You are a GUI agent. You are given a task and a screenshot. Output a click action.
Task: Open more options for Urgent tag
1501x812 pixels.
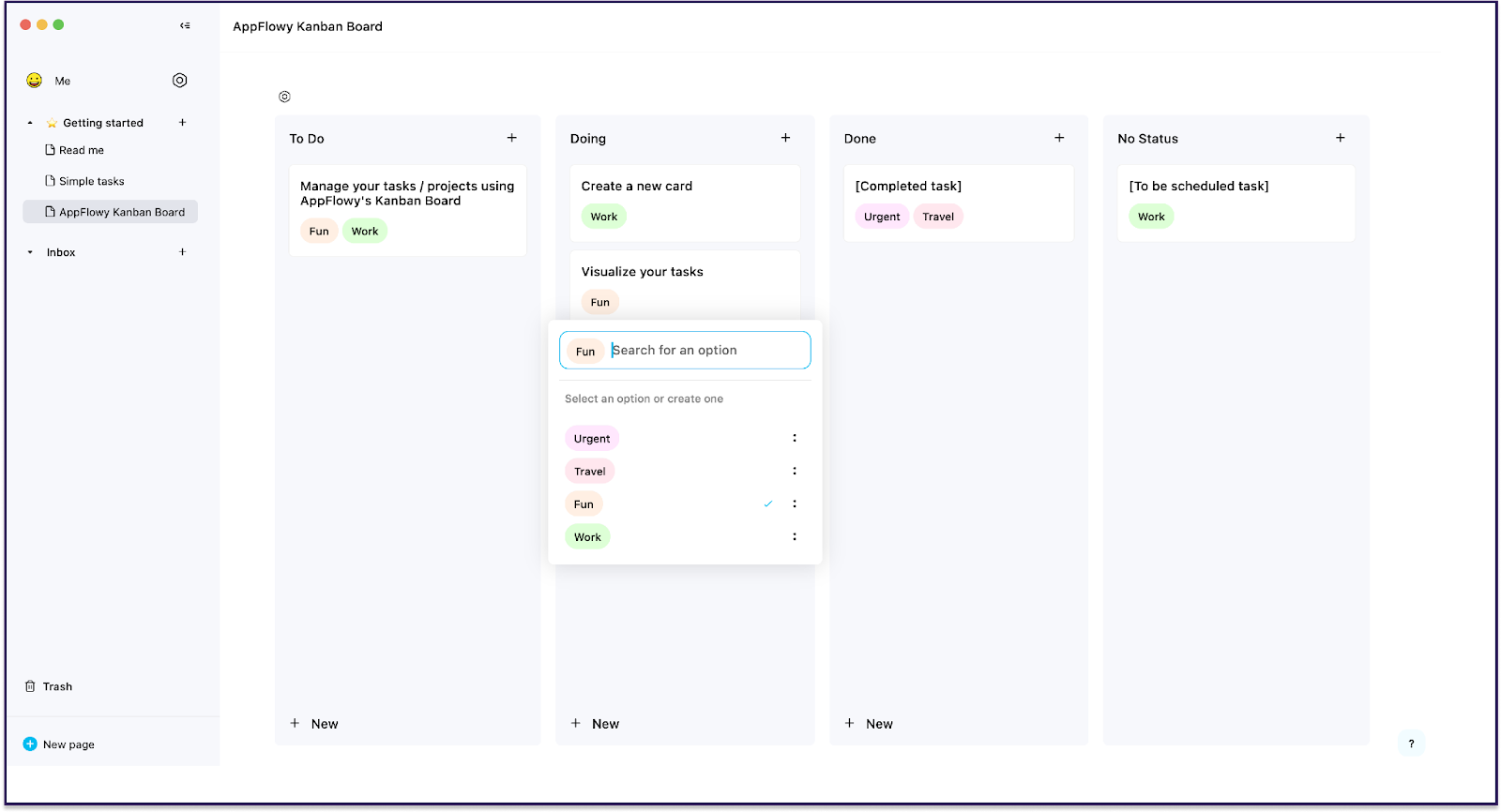(x=795, y=438)
